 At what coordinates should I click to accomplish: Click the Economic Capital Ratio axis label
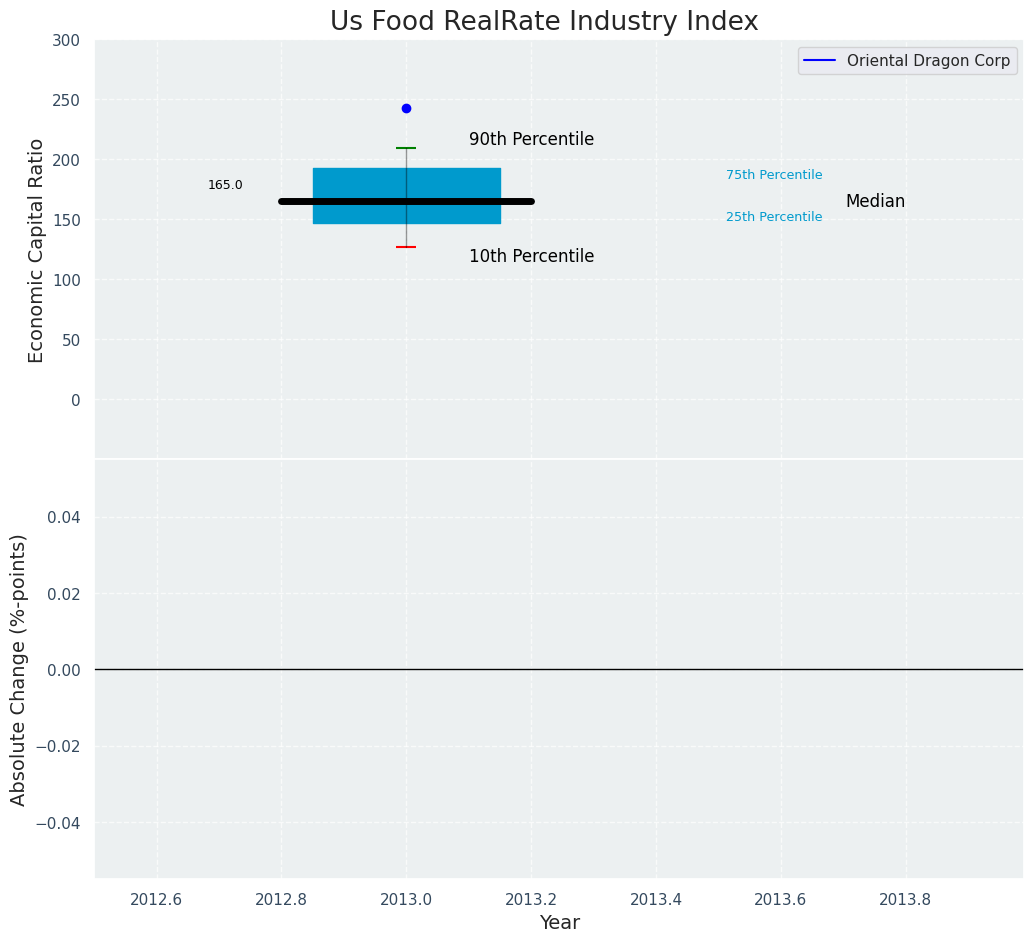coord(36,250)
